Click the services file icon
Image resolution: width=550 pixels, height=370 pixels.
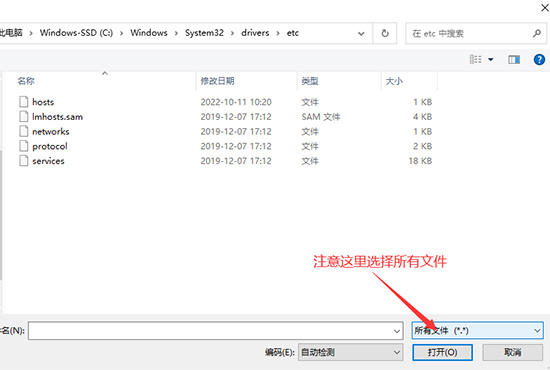[24, 161]
